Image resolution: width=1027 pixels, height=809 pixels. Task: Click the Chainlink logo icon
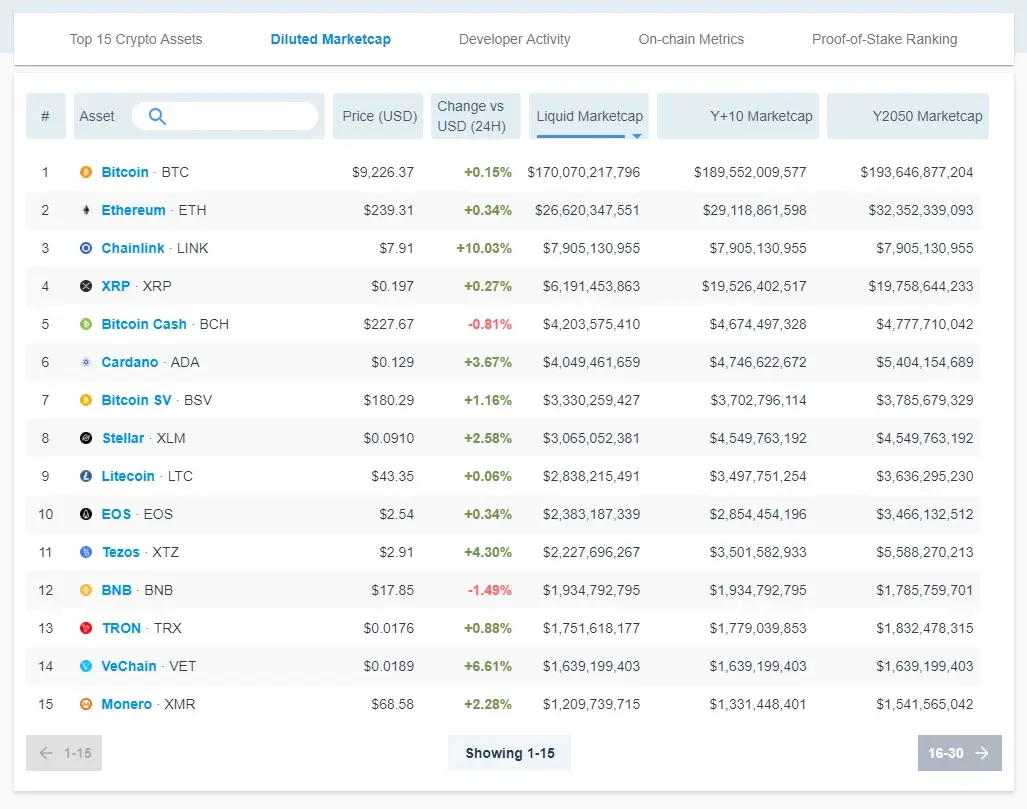click(86, 248)
